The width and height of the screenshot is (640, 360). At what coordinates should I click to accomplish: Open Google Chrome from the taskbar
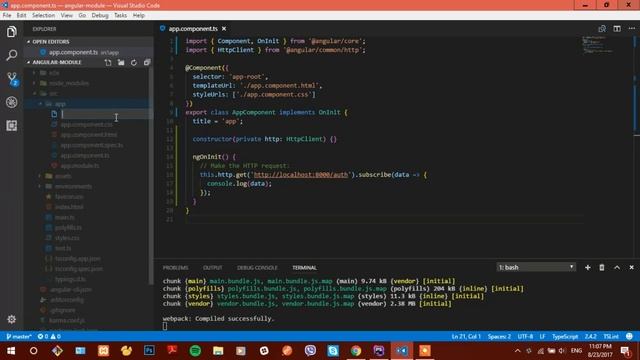356,351
